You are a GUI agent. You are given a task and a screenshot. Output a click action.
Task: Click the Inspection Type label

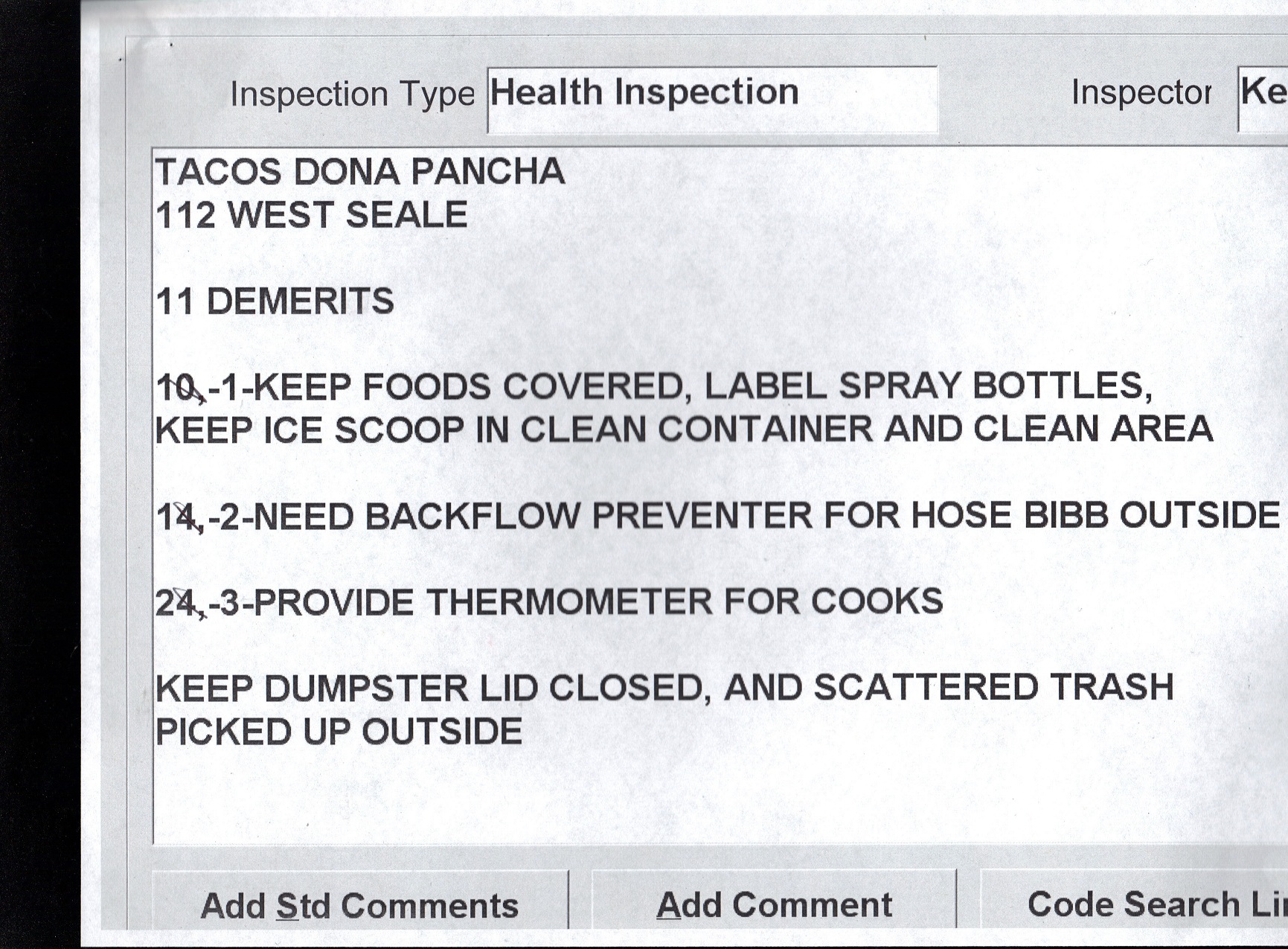352,95
